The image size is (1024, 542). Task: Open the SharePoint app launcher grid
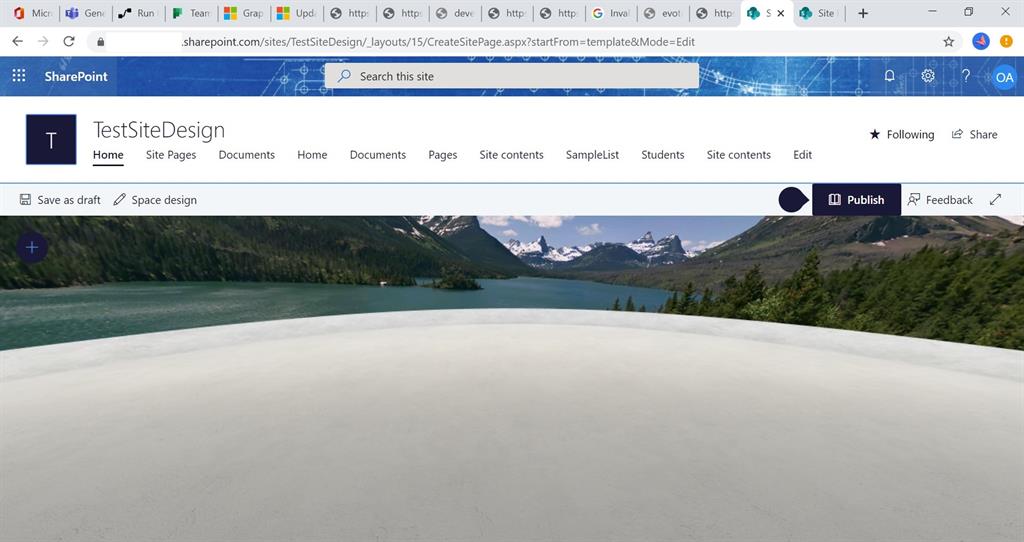pyautogui.click(x=19, y=76)
